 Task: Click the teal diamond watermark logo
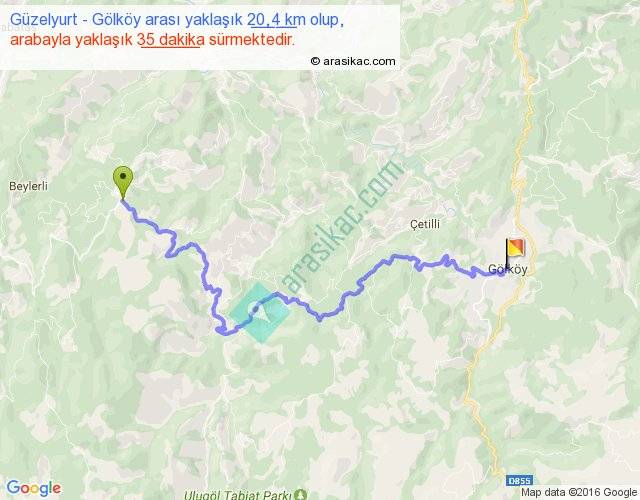point(260,312)
